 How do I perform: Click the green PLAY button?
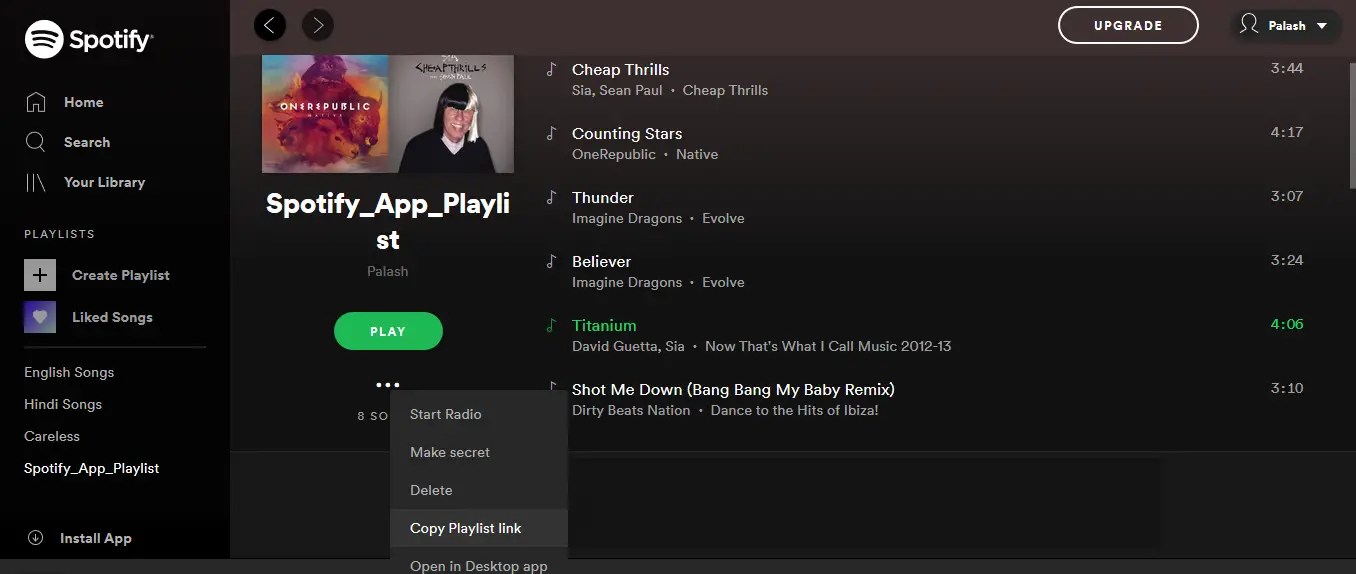(x=388, y=331)
